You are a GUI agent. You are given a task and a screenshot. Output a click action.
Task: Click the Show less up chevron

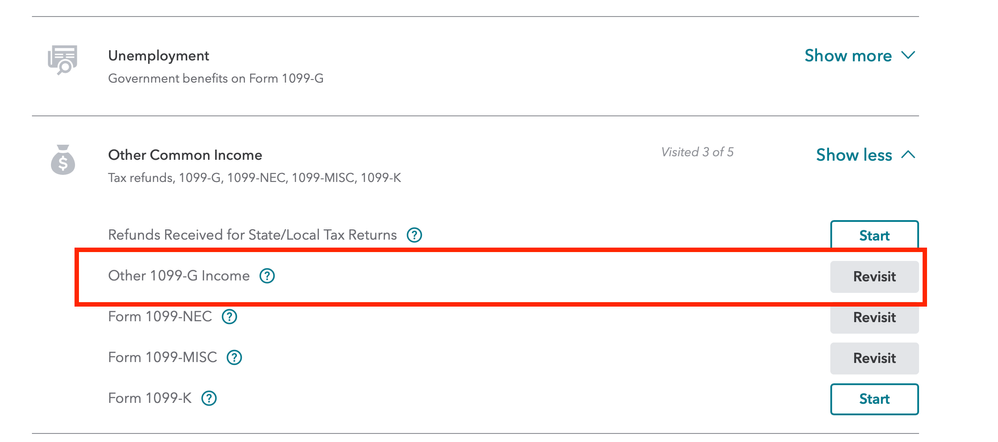908,154
